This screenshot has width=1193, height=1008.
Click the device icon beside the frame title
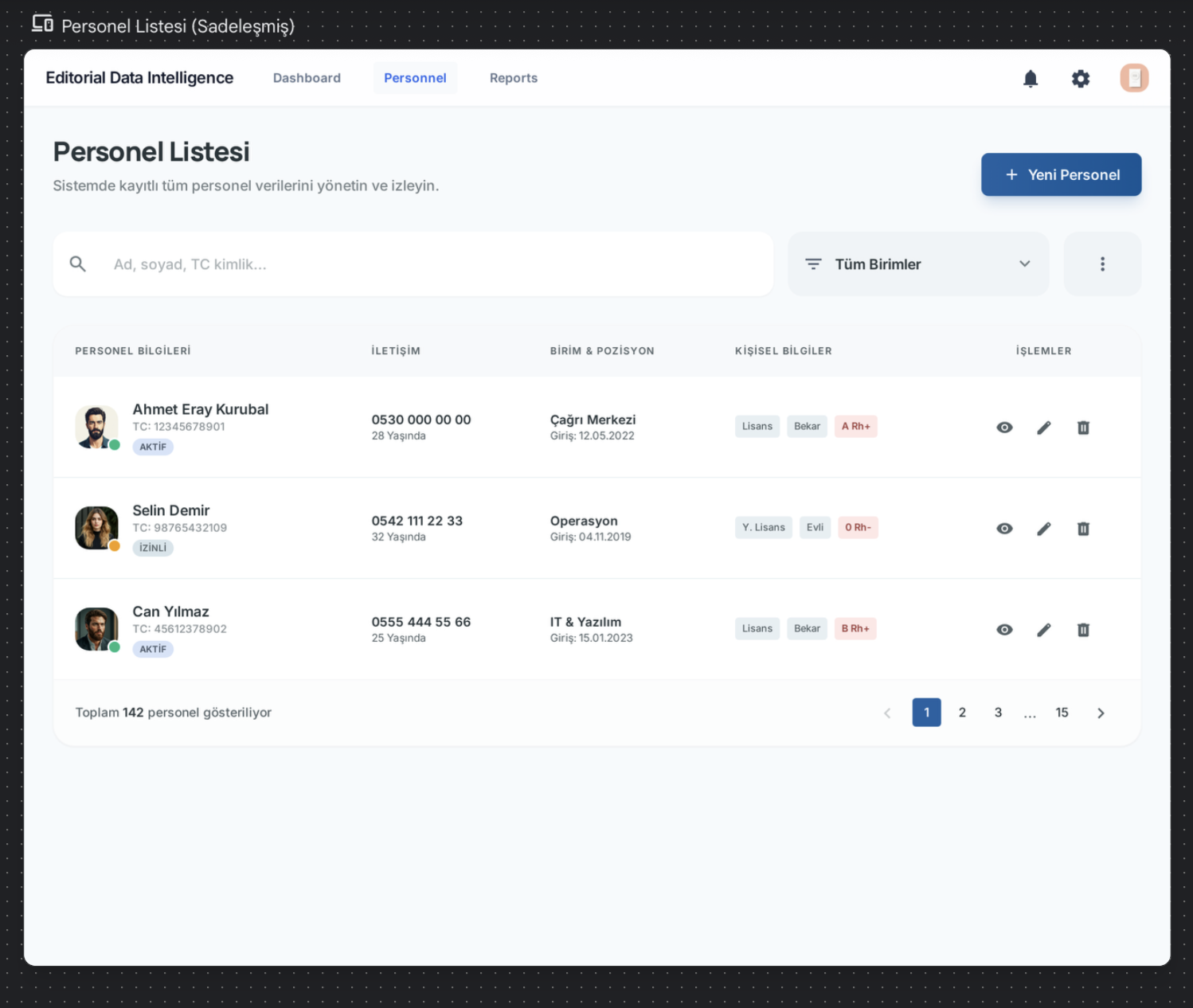pos(42,24)
